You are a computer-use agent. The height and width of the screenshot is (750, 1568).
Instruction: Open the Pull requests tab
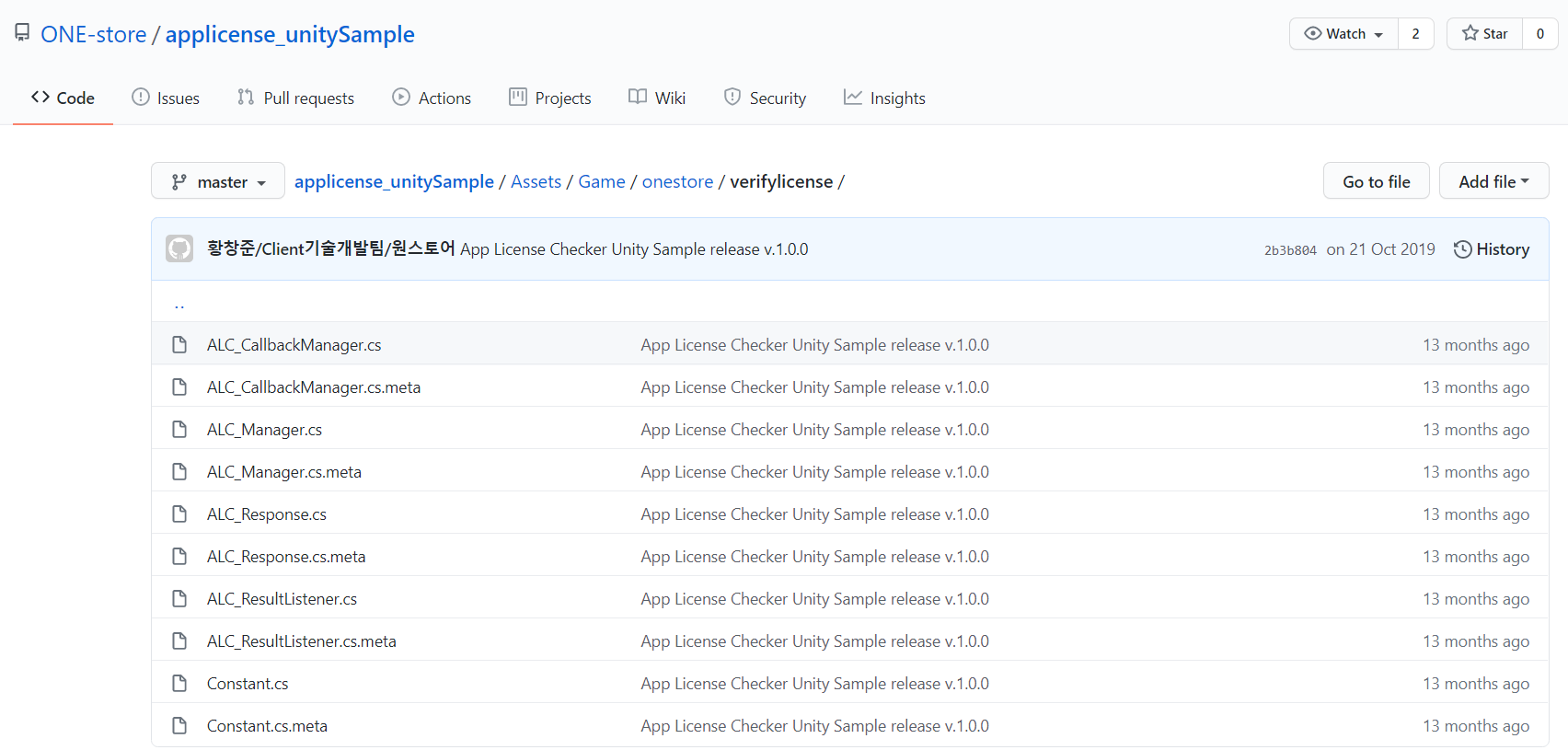295,98
